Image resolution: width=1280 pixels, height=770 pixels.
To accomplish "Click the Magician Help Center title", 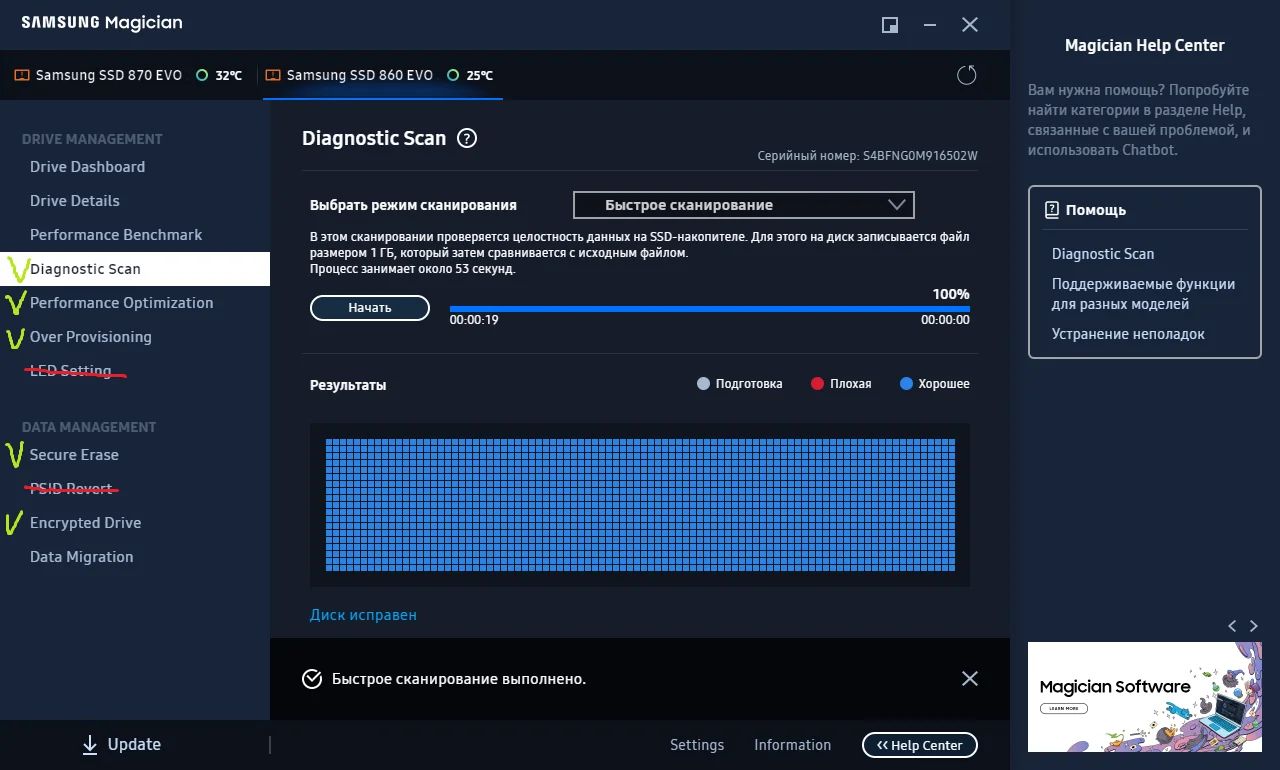I will click(x=1145, y=45).
